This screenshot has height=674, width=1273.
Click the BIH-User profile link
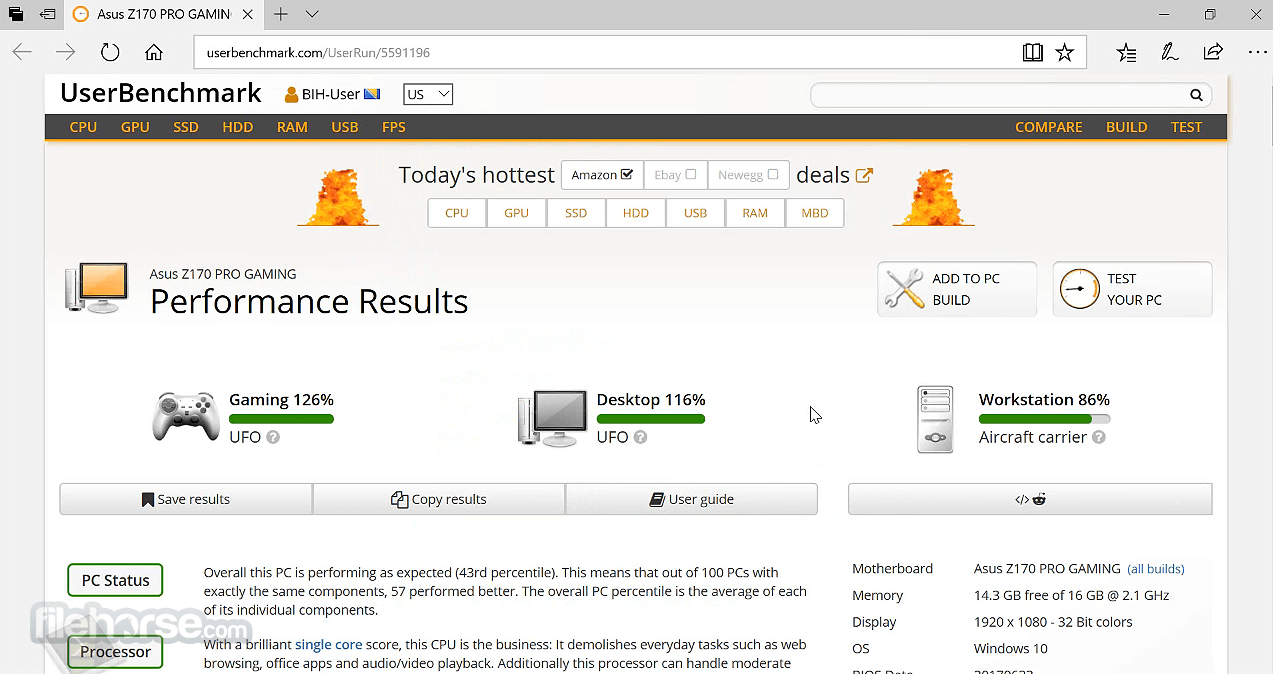tap(331, 95)
